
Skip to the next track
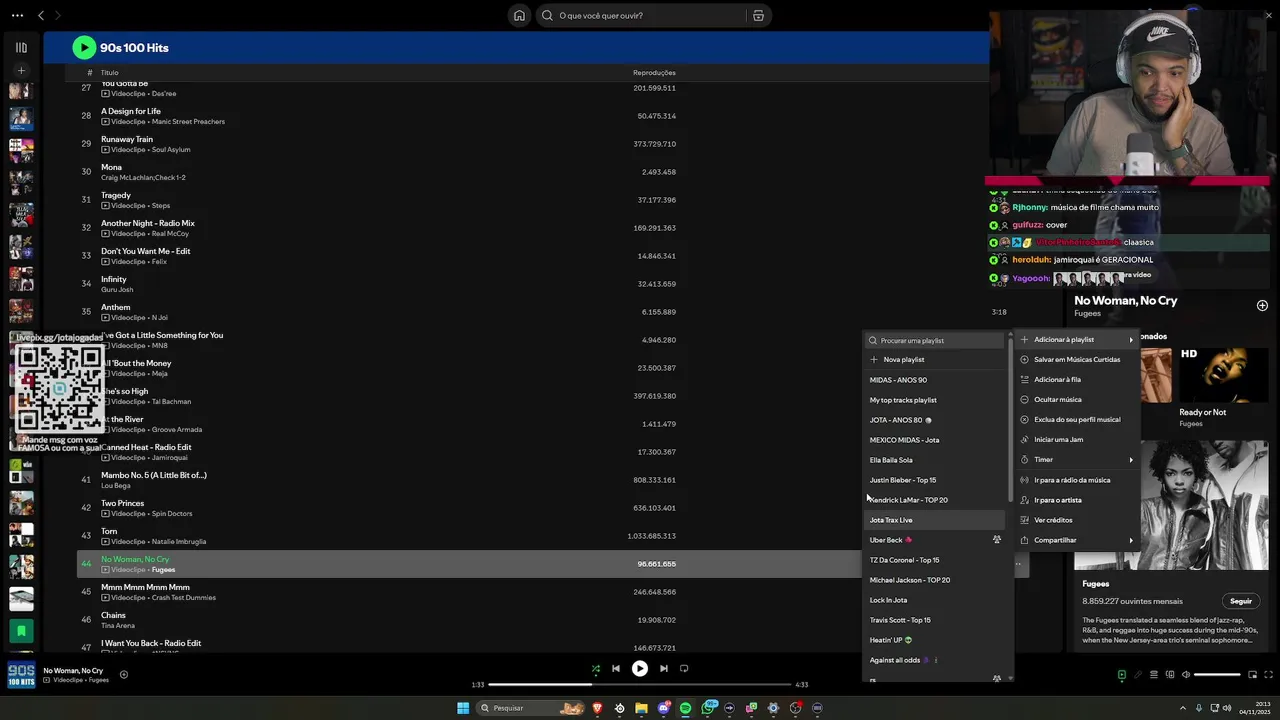click(x=663, y=668)
